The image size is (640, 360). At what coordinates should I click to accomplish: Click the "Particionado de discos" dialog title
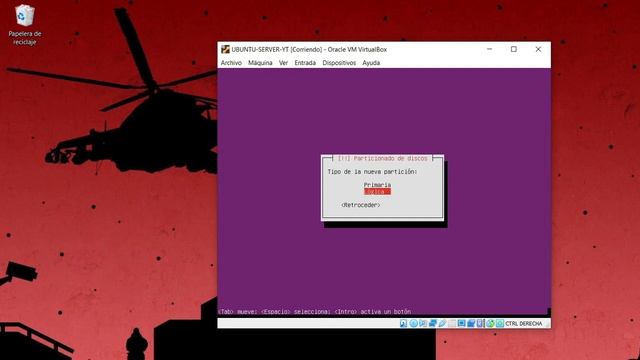tap(382, 158)
